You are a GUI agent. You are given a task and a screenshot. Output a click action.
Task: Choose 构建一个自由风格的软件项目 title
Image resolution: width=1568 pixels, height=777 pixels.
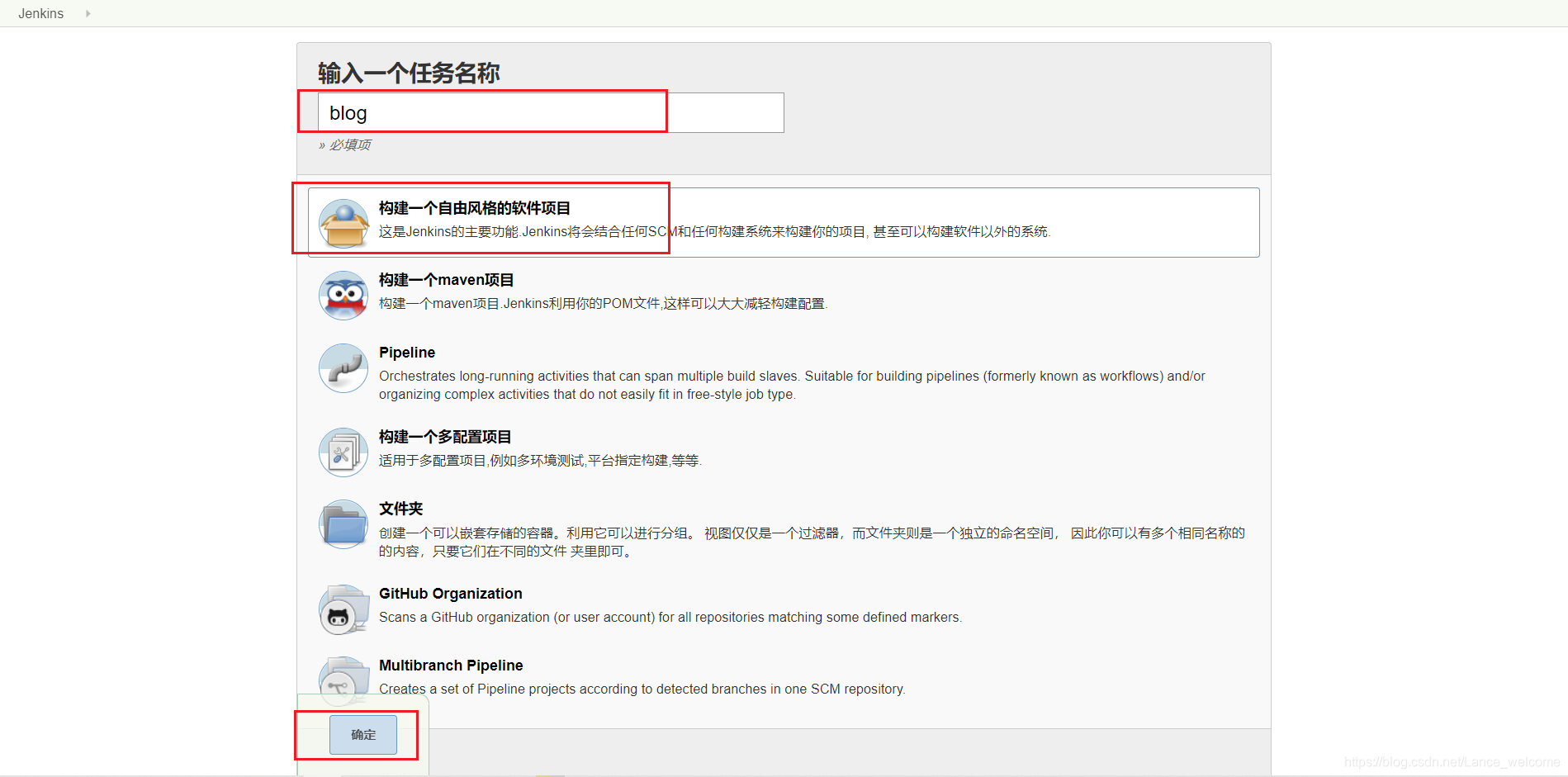tap(475, 208)
